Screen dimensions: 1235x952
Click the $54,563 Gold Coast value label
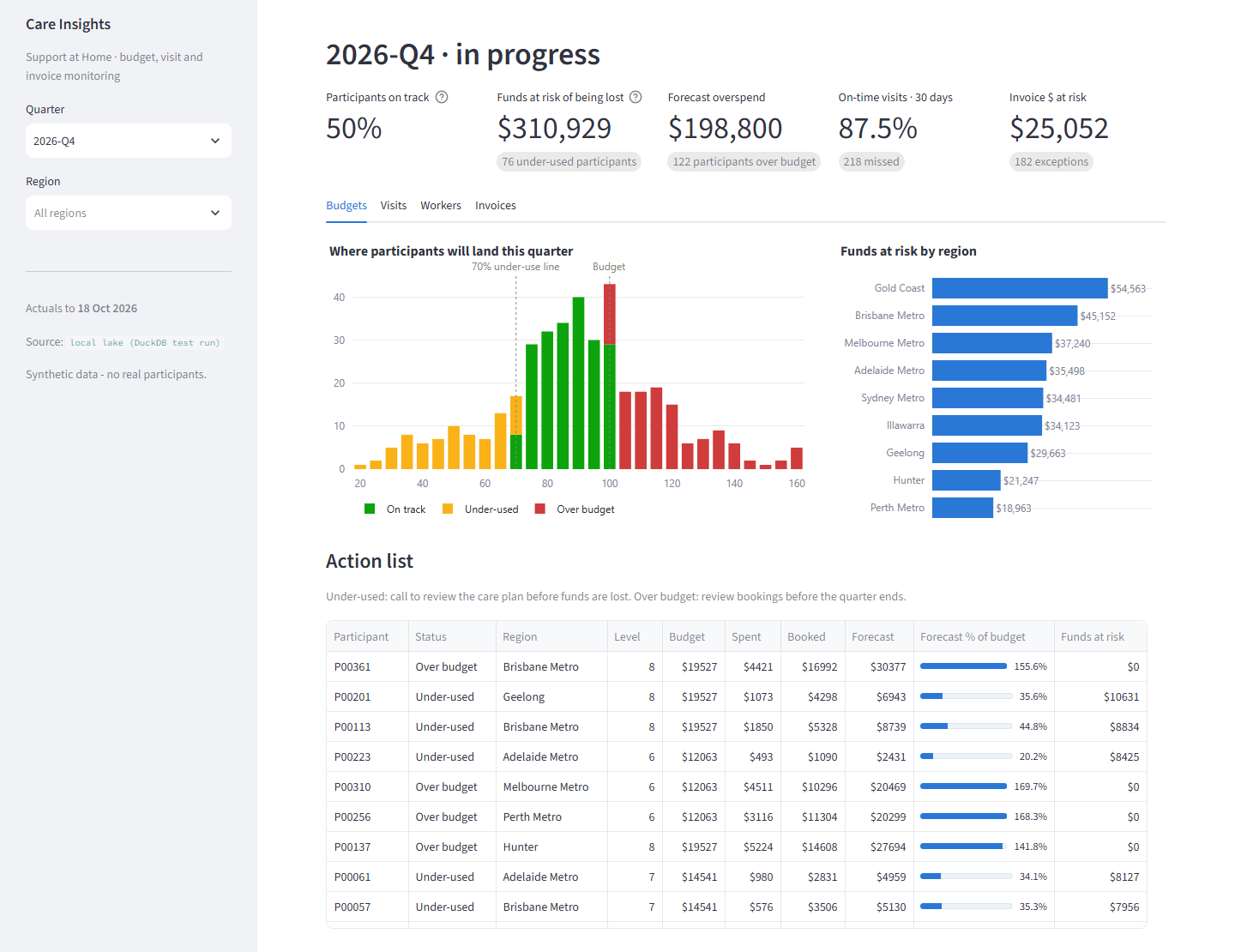pyautogui.click(x=1128, y=289)
